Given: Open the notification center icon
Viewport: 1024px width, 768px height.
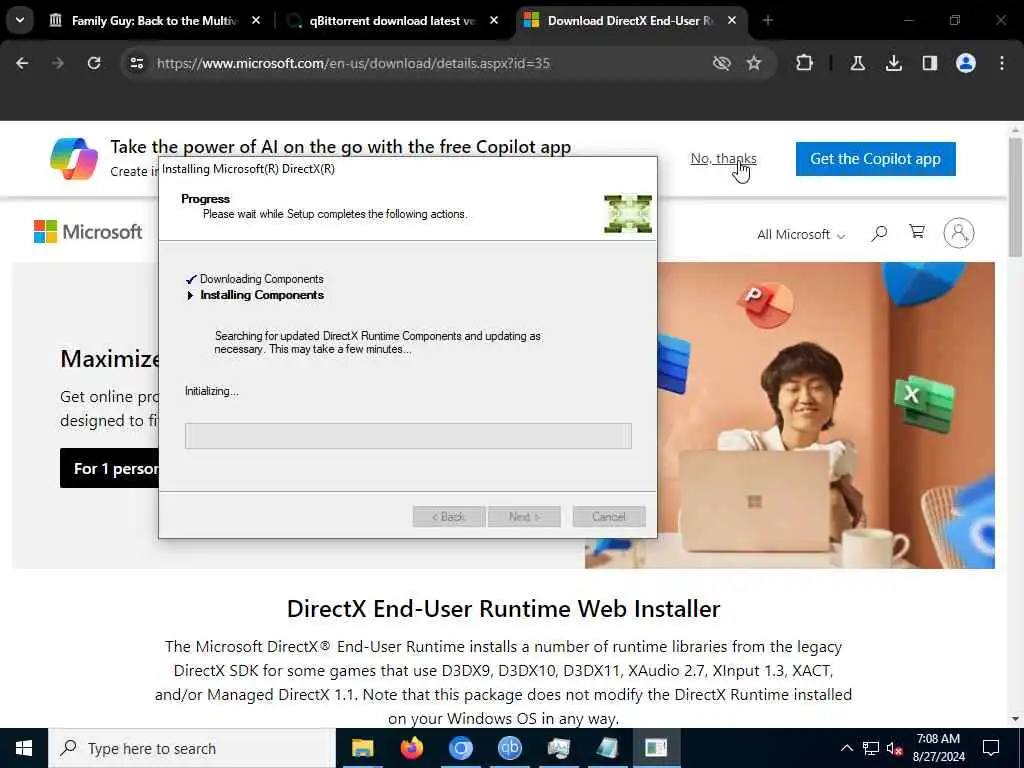Looking at the screenshot, I should 991,748.
